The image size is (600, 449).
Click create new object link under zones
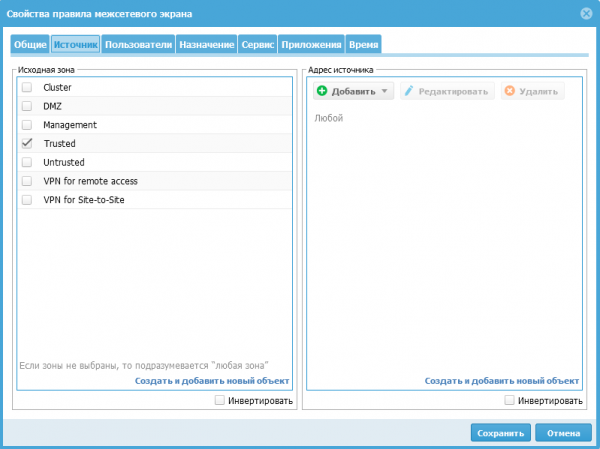pos(212,381)
